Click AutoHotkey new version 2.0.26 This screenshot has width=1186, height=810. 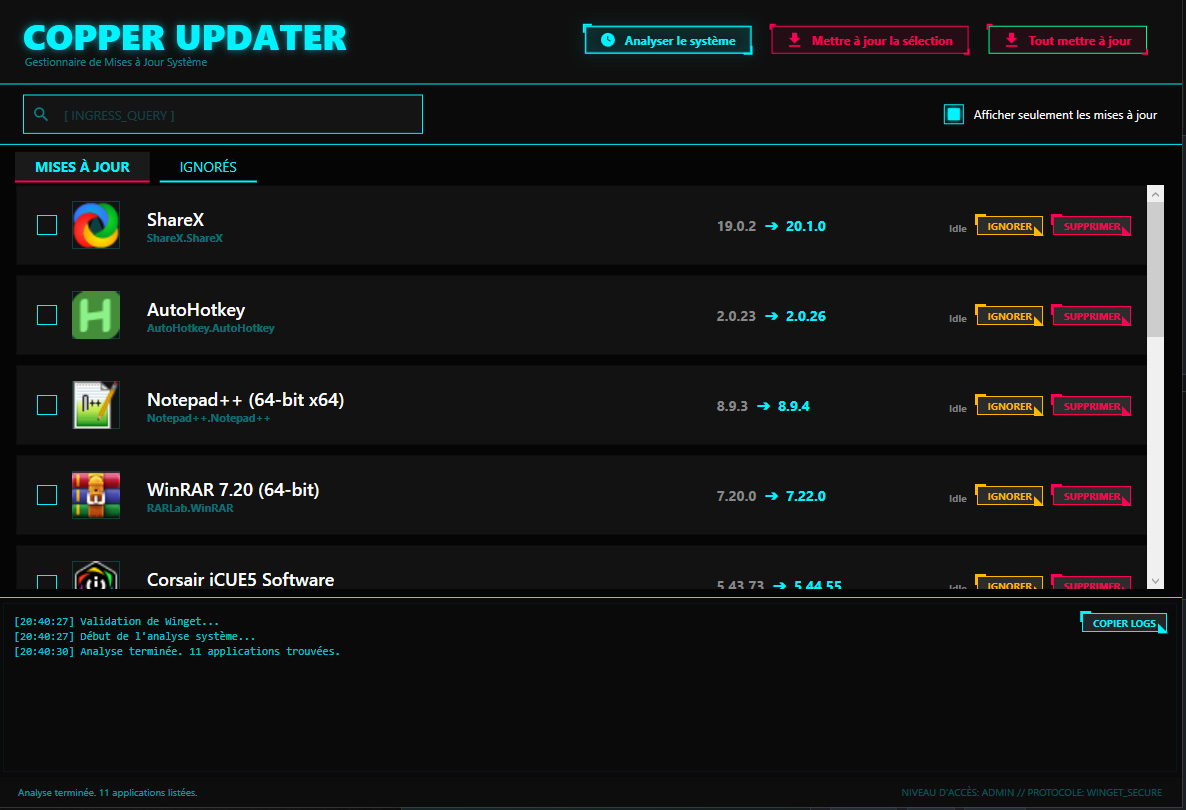coord(806,316)
